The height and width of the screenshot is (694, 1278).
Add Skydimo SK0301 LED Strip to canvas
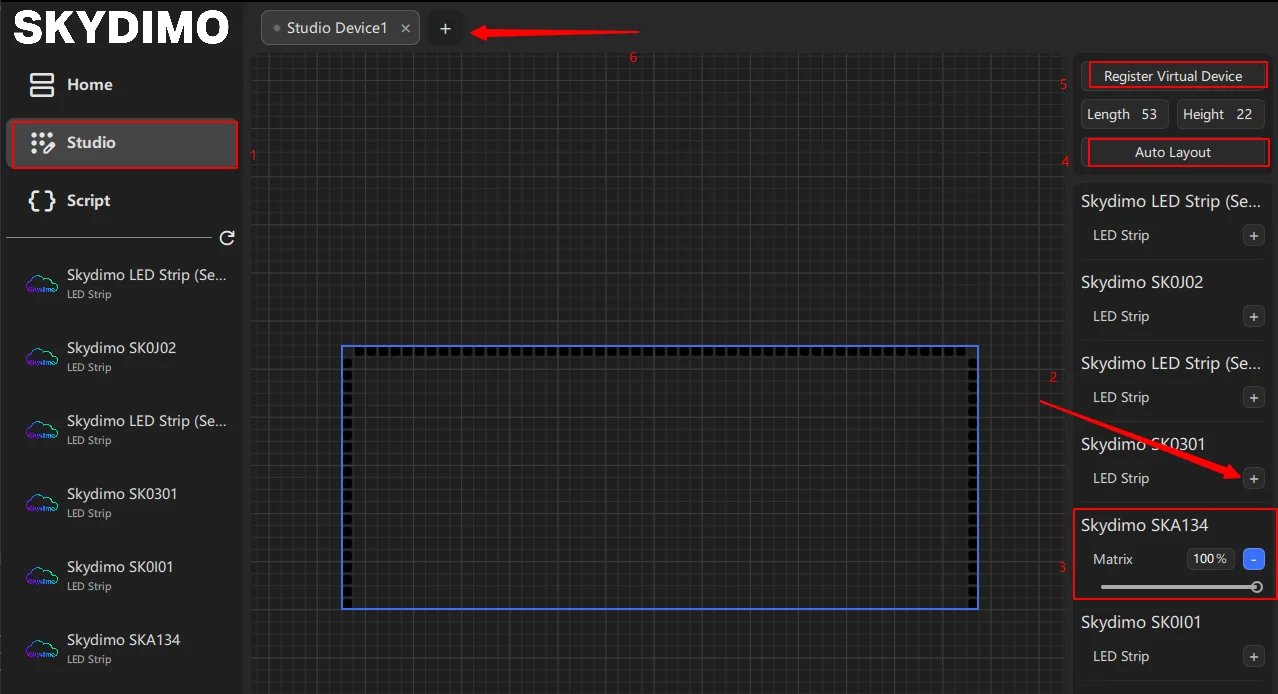click(1253, 479)
